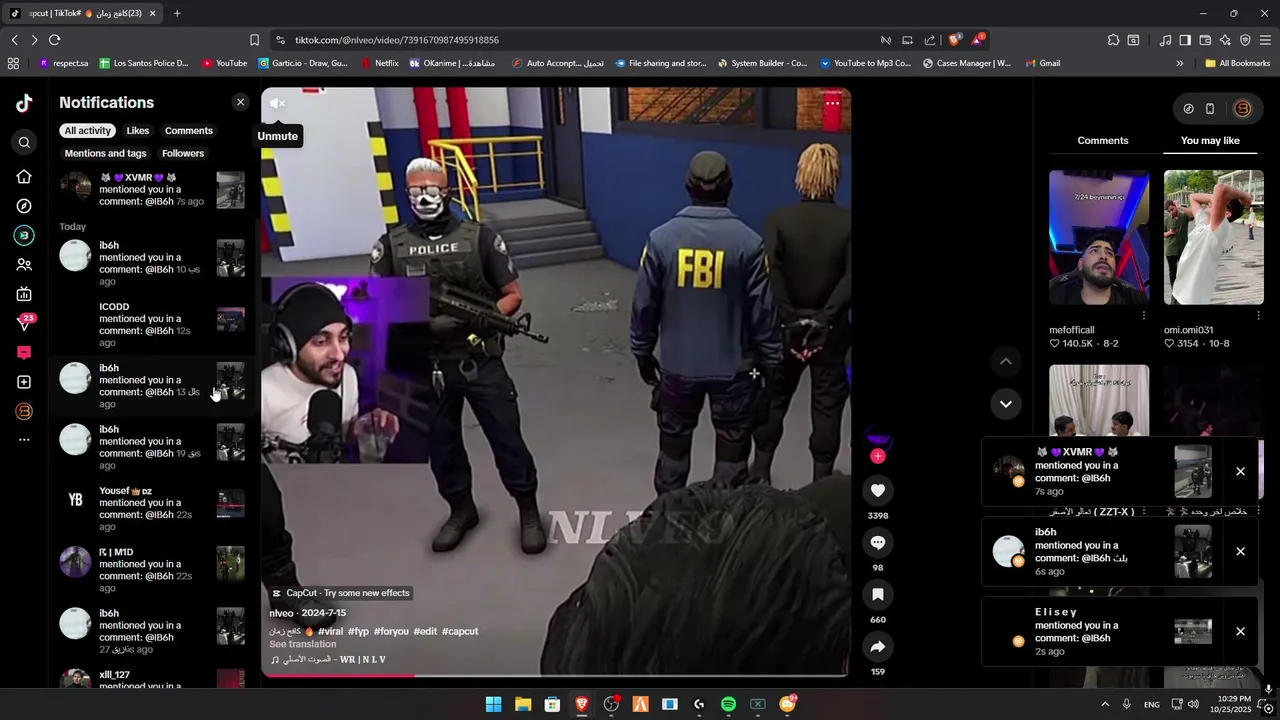Select the Followers notifications filter
Viewport: 1280px width, 720px height.
pyautogui.click(x=183, y=153)
